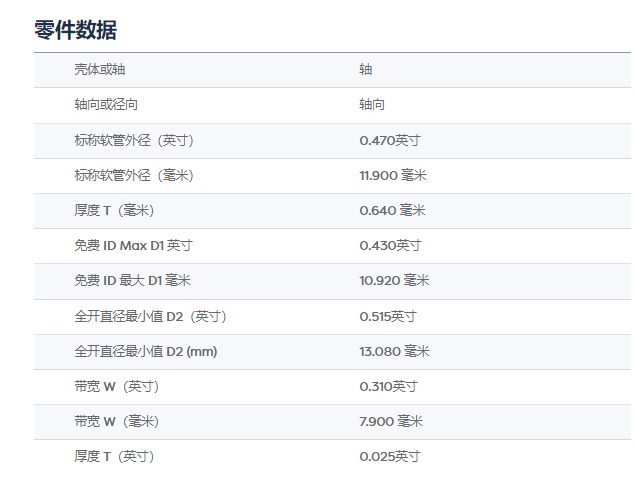Click the 0.430英寸 value

pos(390,245)
